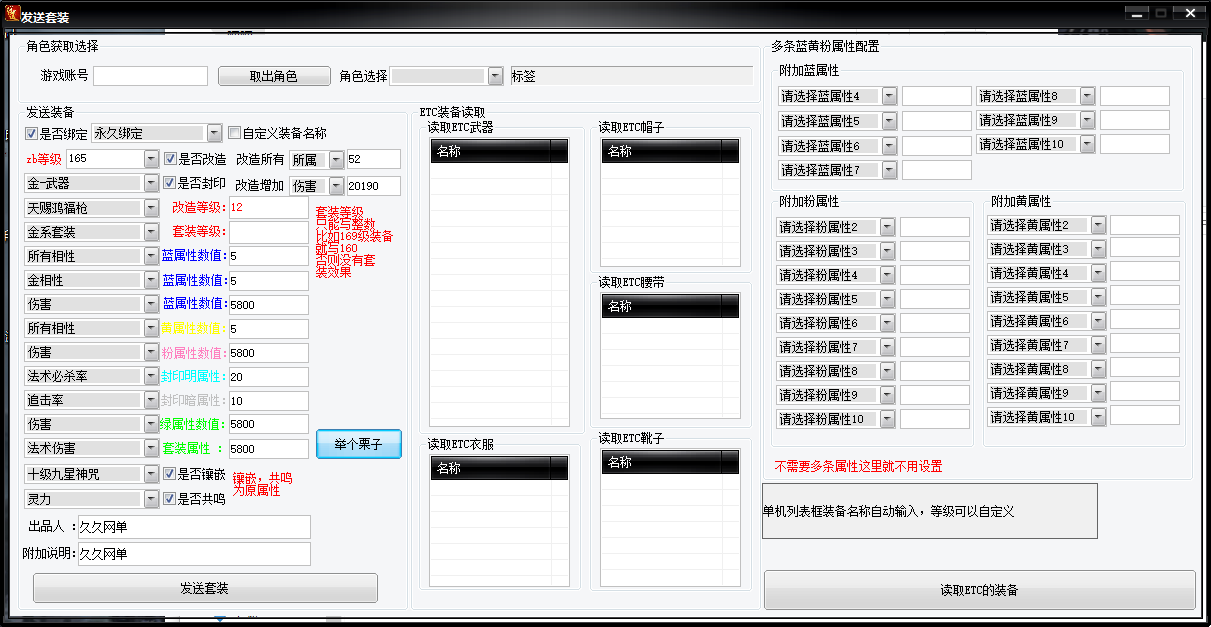This screenshot has width=1211, height=627.
Task: Click the 单机列表框装备名称自动输入 info box
Action: pos(929,511)
